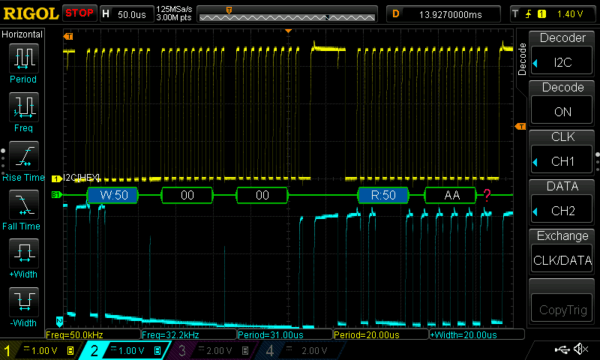Choose the Rise Time measurement icon

pyautogui.click(x=23, y=156)
